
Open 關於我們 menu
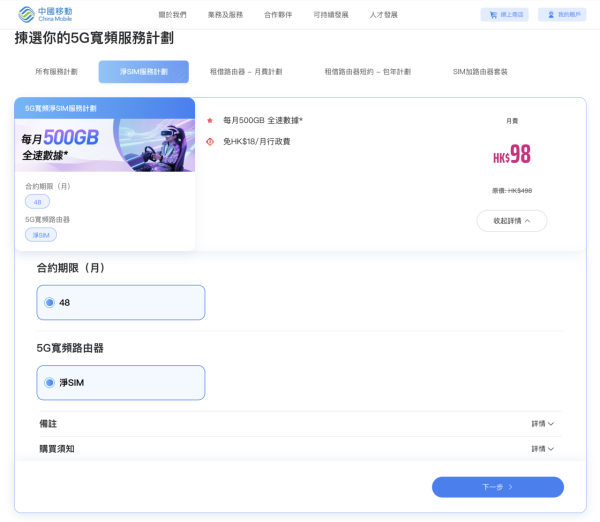[172, 15]
